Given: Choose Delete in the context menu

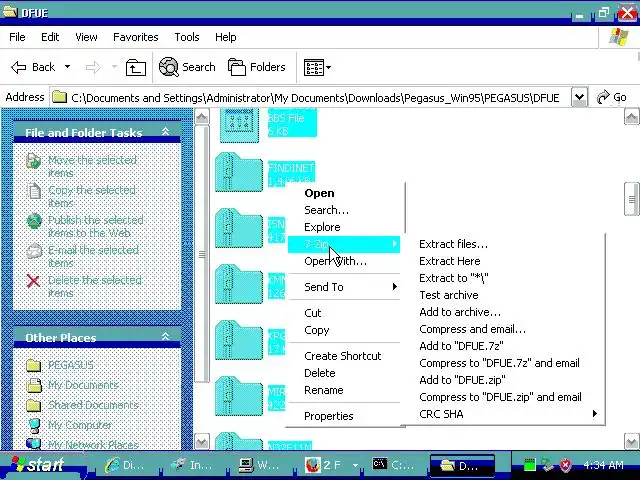Looking at the screenshot, I should pyautogui.click(x=320, y=373).
